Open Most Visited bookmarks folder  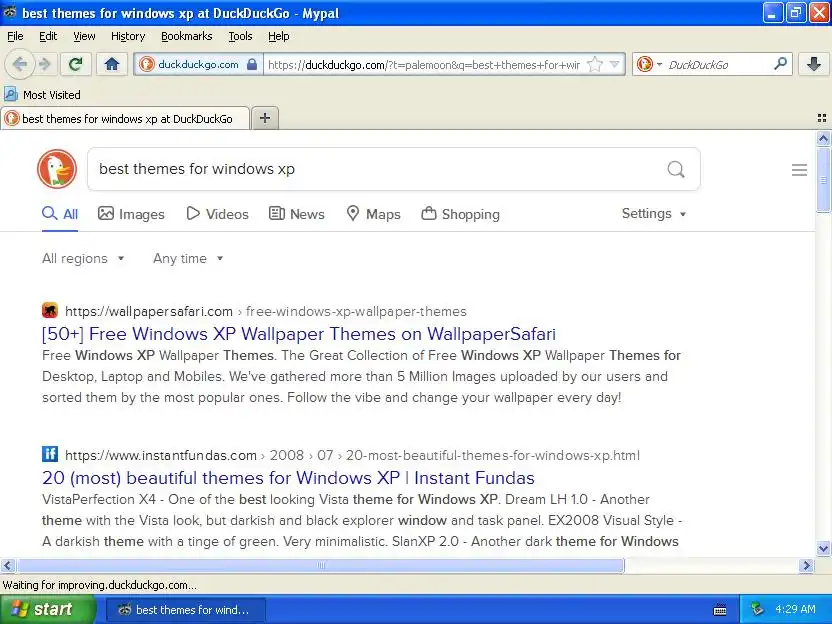[43, 95]
